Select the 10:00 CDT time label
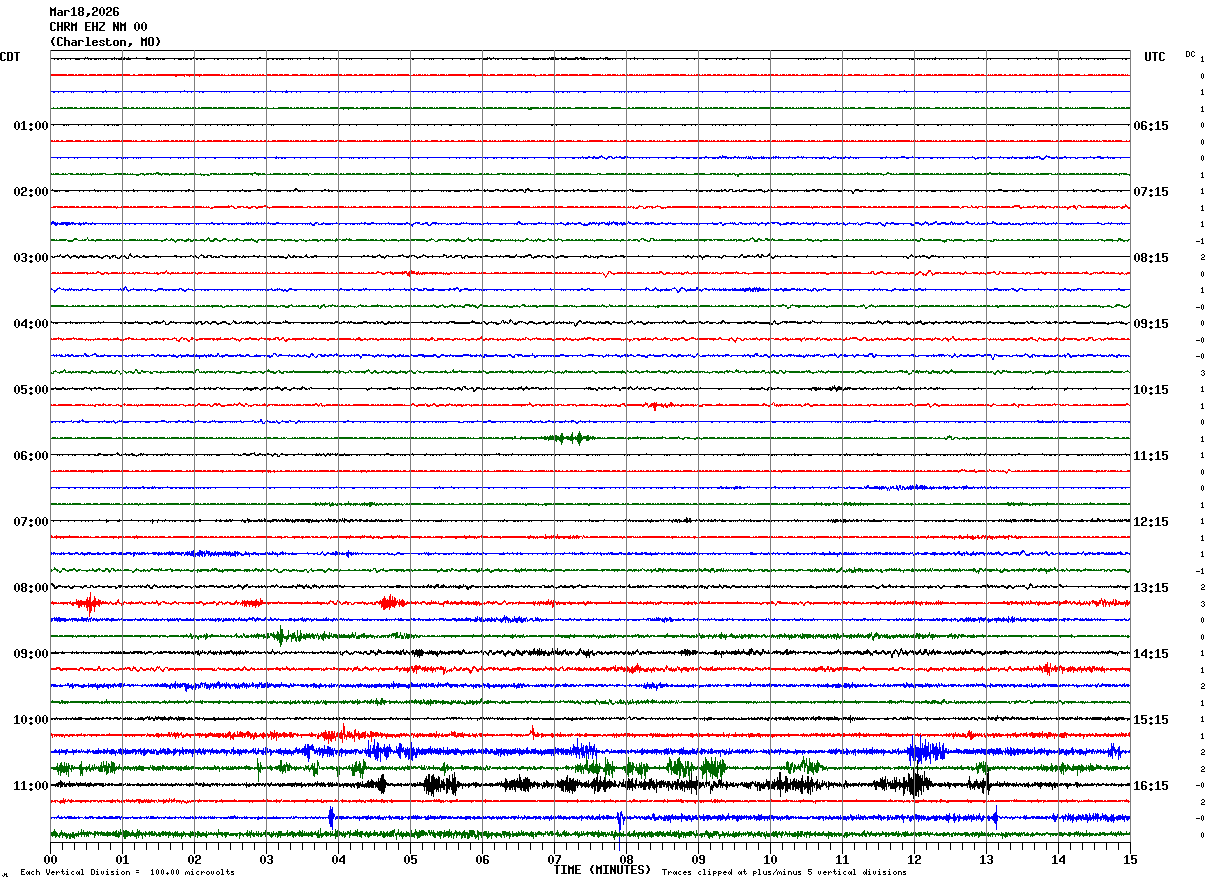Screen dimensions: 1210x886 coord(31,720)
